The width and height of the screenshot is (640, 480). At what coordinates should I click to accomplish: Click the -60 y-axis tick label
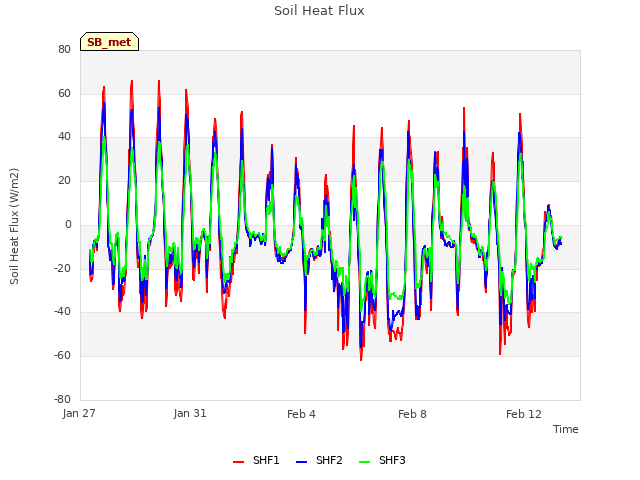coord(62,356)
